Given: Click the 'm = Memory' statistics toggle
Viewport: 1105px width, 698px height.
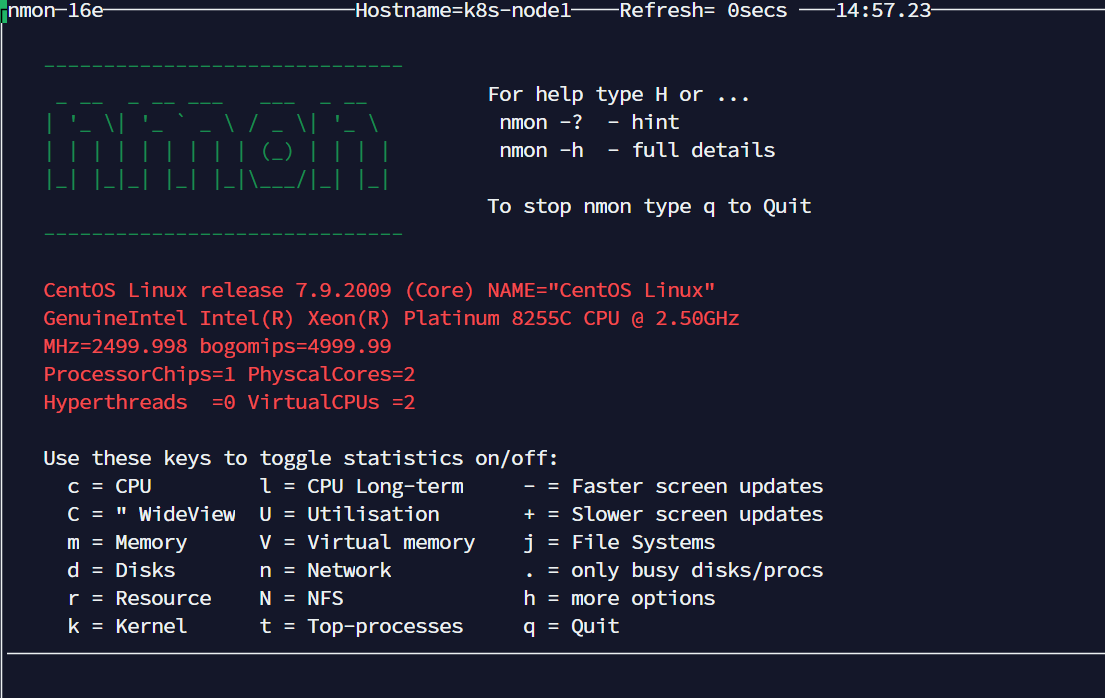Looking at the screenshot, I should tap(127, 543).
